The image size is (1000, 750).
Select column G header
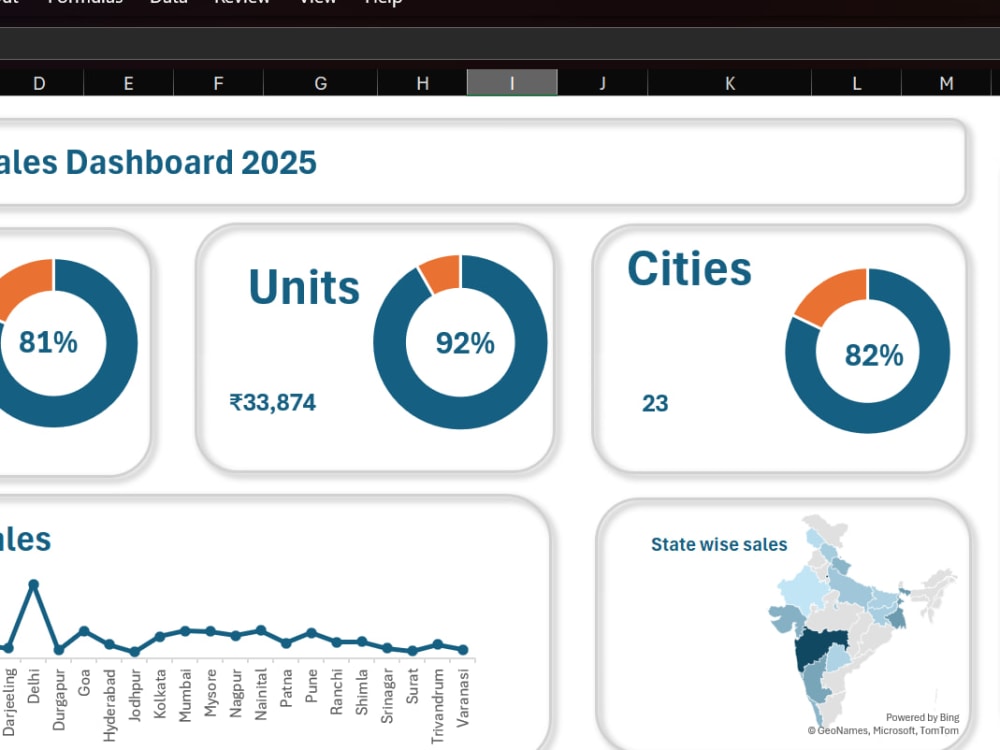pos(320,83)
